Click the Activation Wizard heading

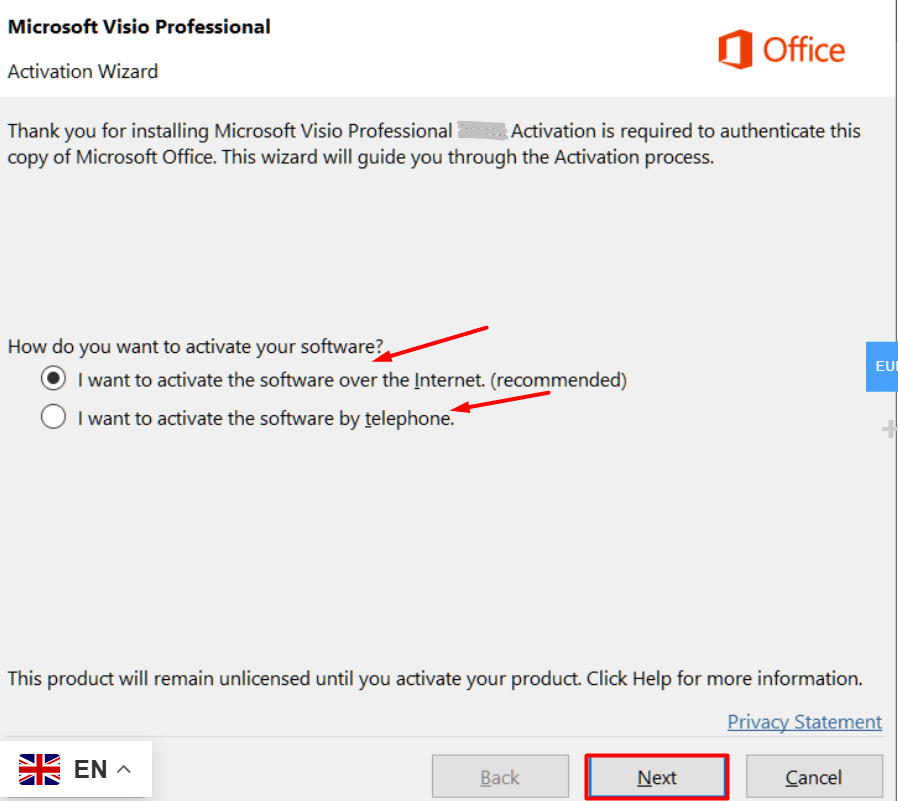(82, 71)
